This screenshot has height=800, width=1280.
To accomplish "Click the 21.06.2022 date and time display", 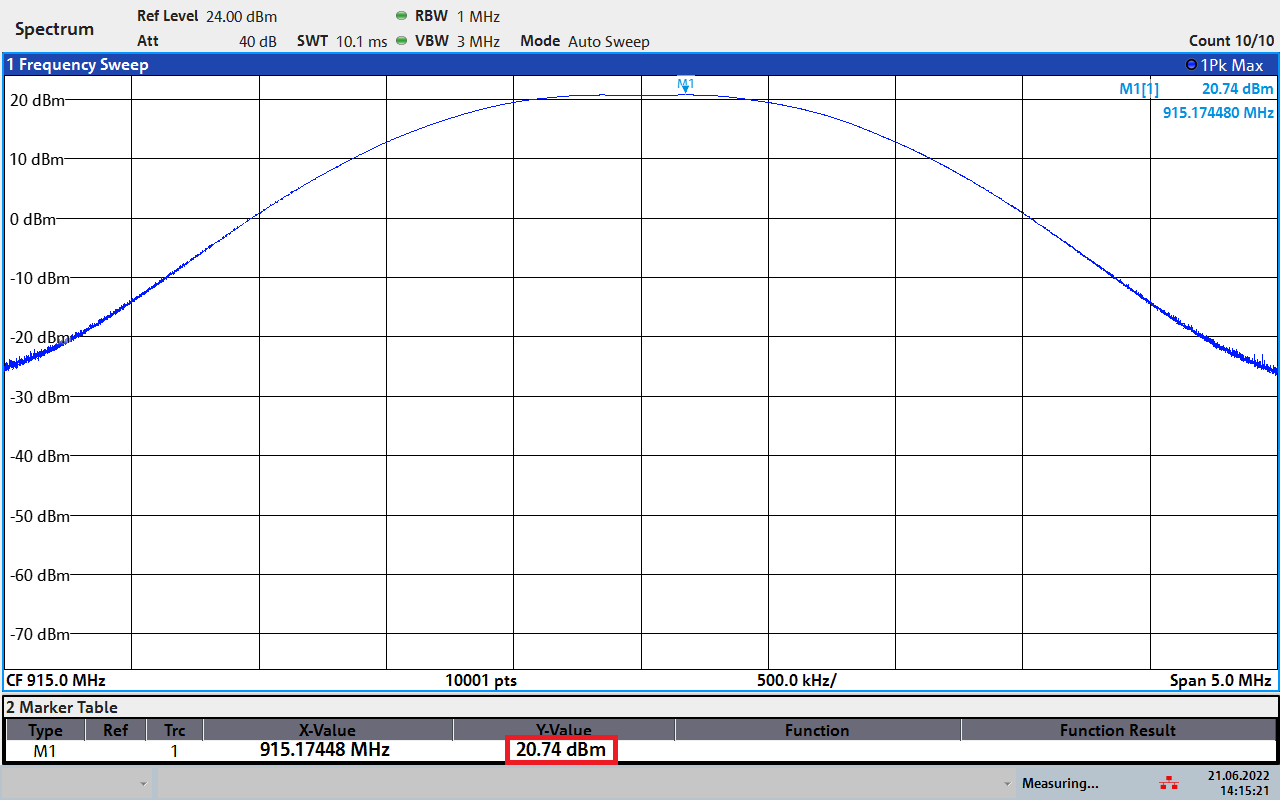I will pos(1238,782).
